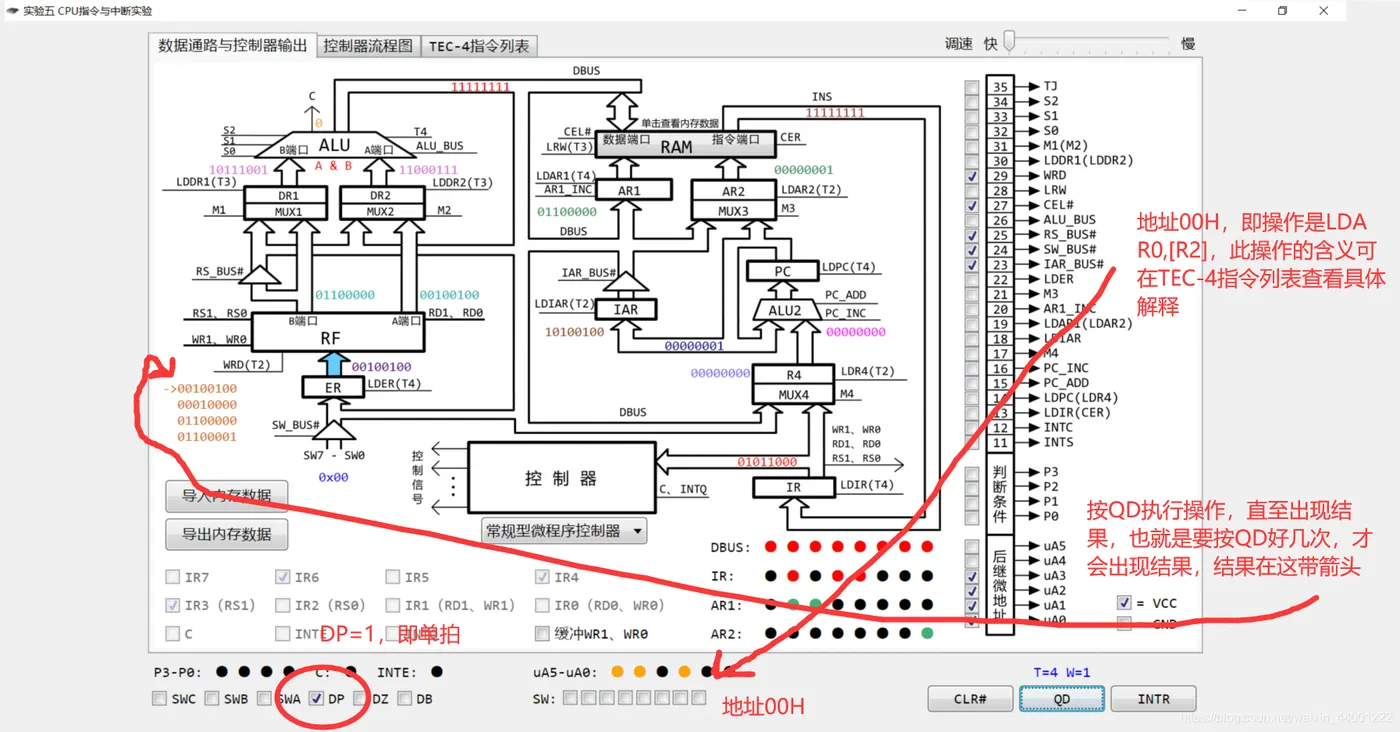Image resolution: width=1400 pixels, height=732 pixels.
Task: Check the signal 35 TJ checkbox
Action: [972, 87]
